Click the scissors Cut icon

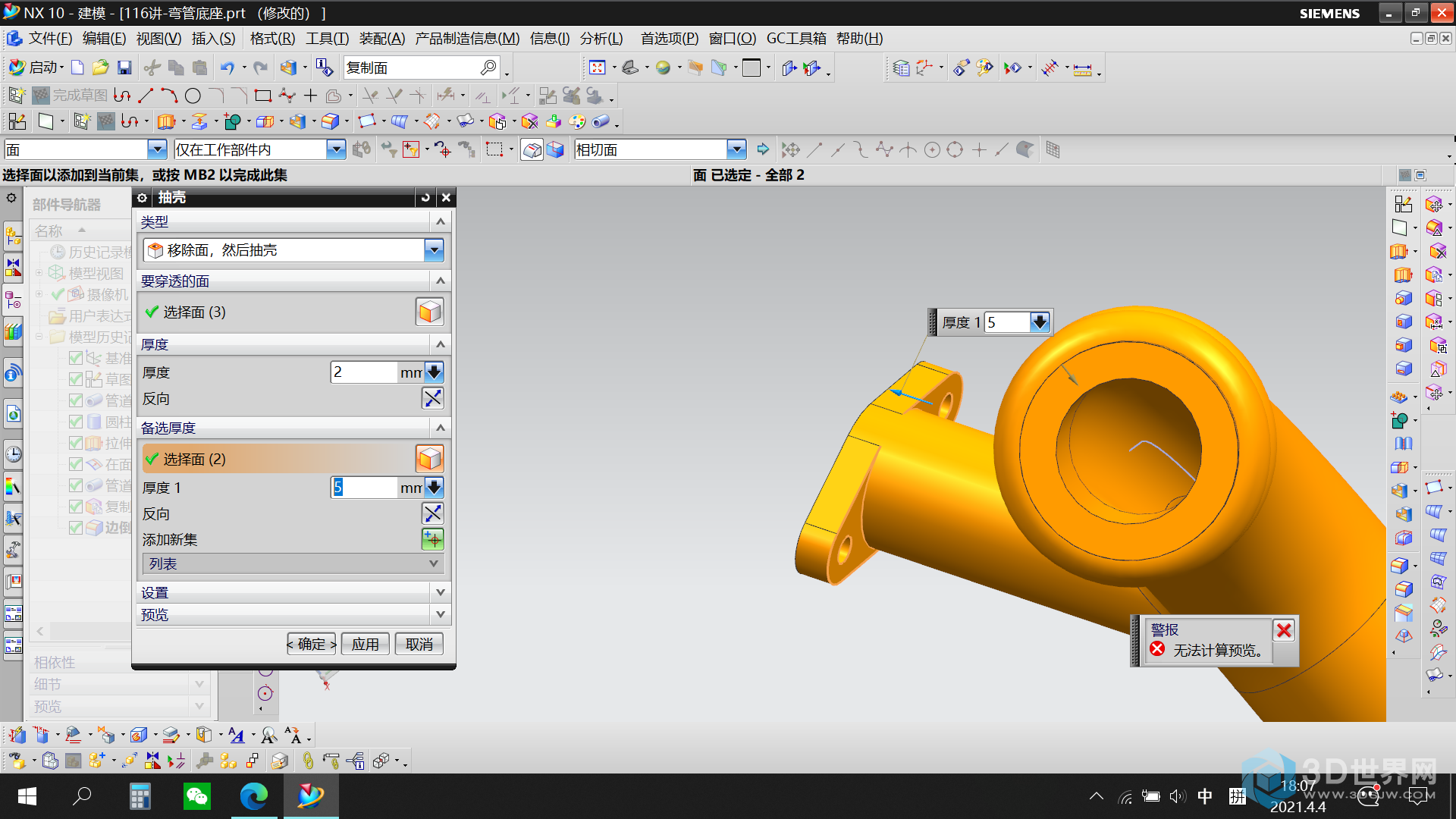152,67
